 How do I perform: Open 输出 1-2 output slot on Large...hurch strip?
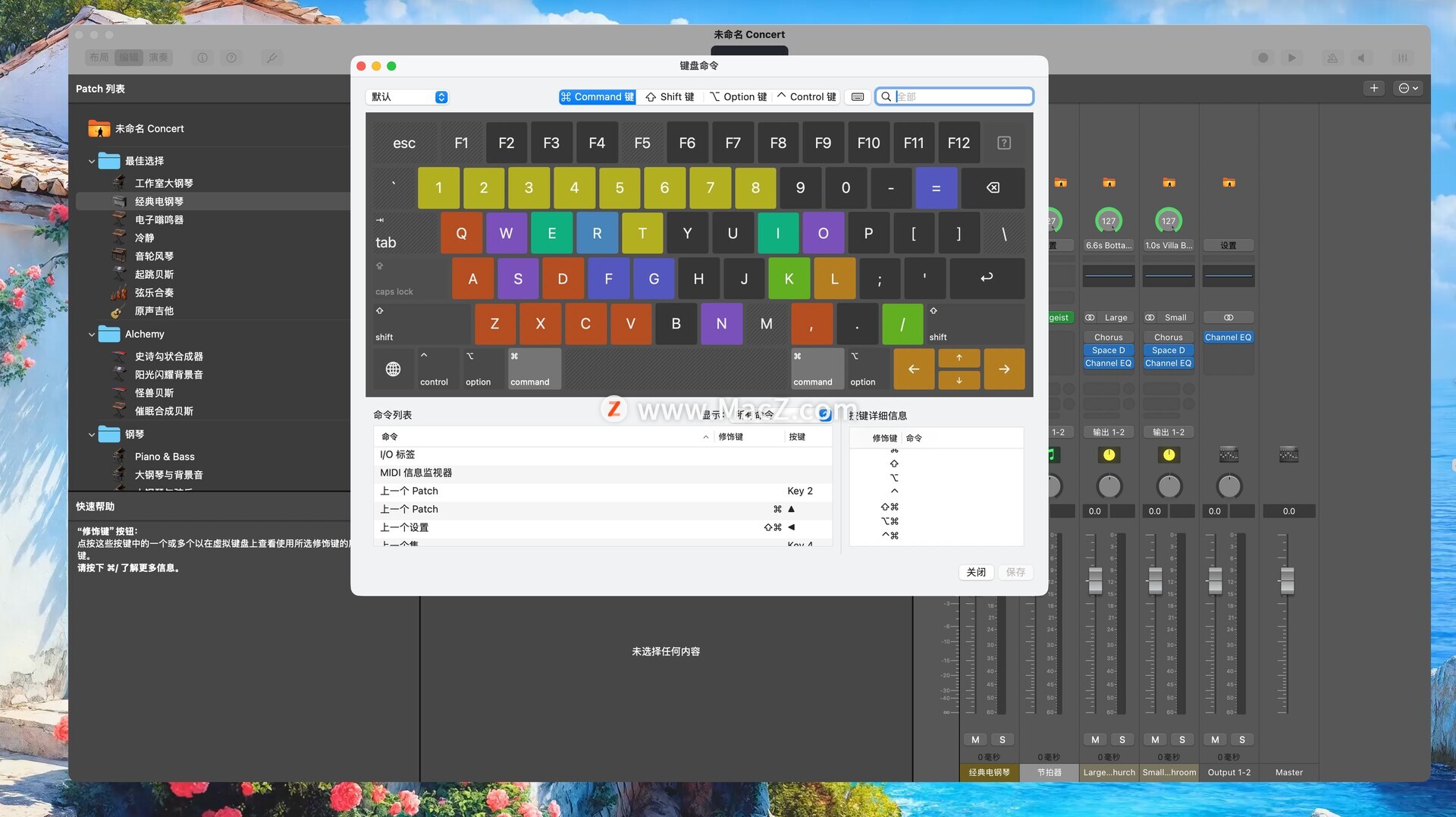[x=1109, y=432]
